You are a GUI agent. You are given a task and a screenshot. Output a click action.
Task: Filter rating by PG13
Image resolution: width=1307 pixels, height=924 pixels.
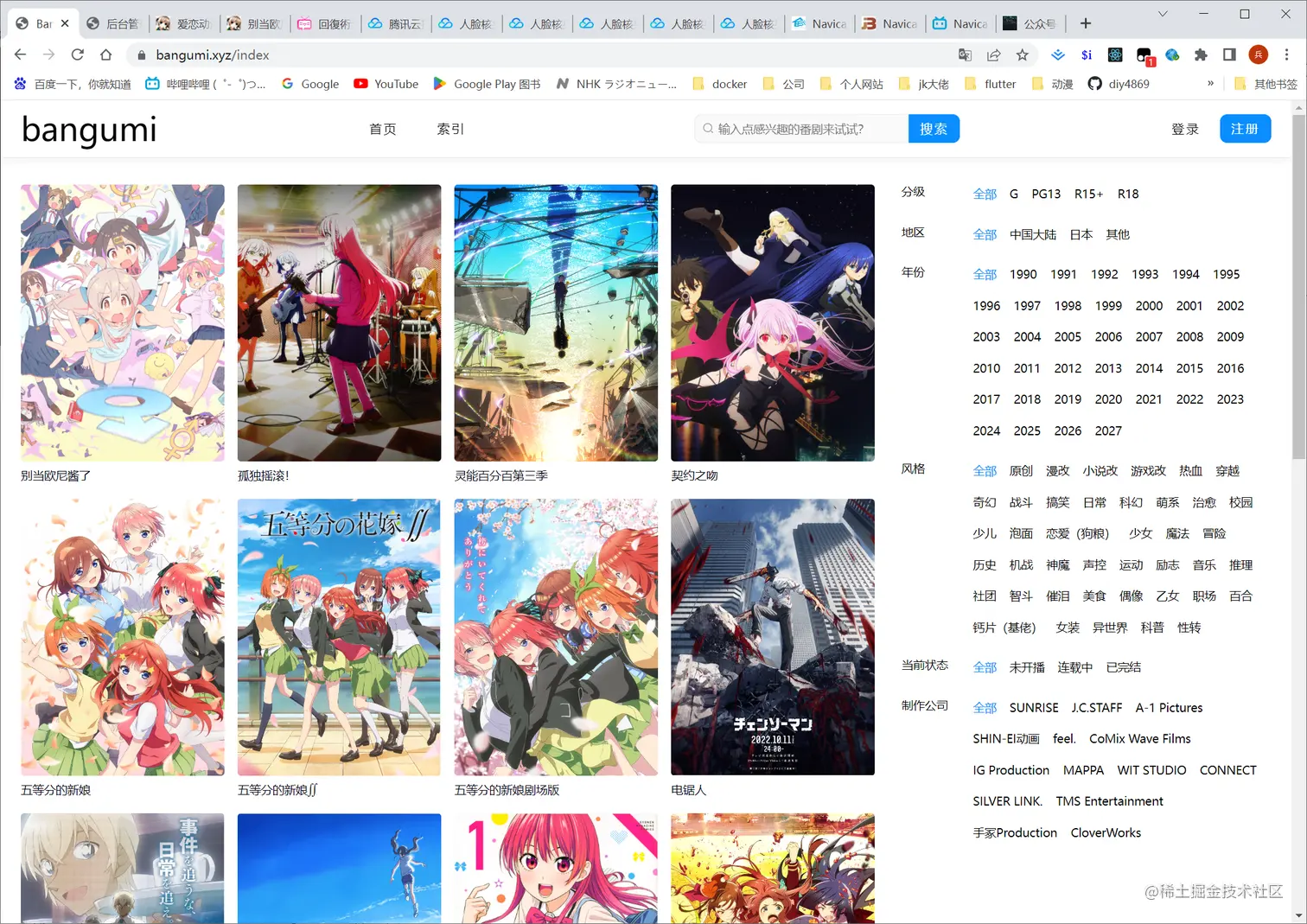[x=1046, y=194]
